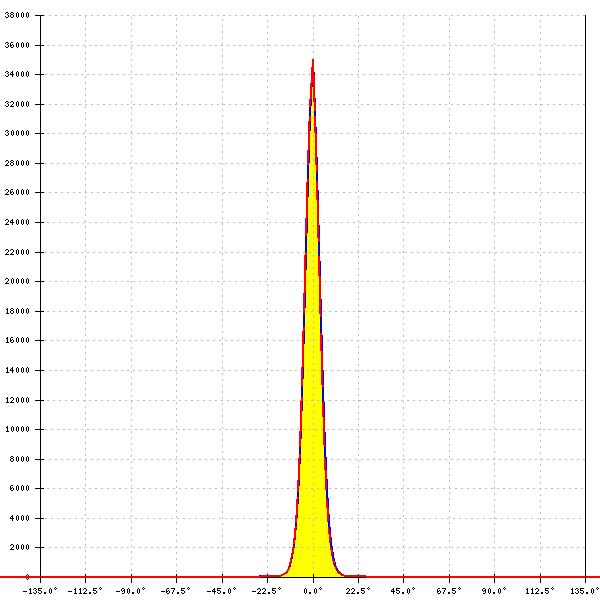Select the 16000 tick label
600x600 pixels.
(17, 340)
